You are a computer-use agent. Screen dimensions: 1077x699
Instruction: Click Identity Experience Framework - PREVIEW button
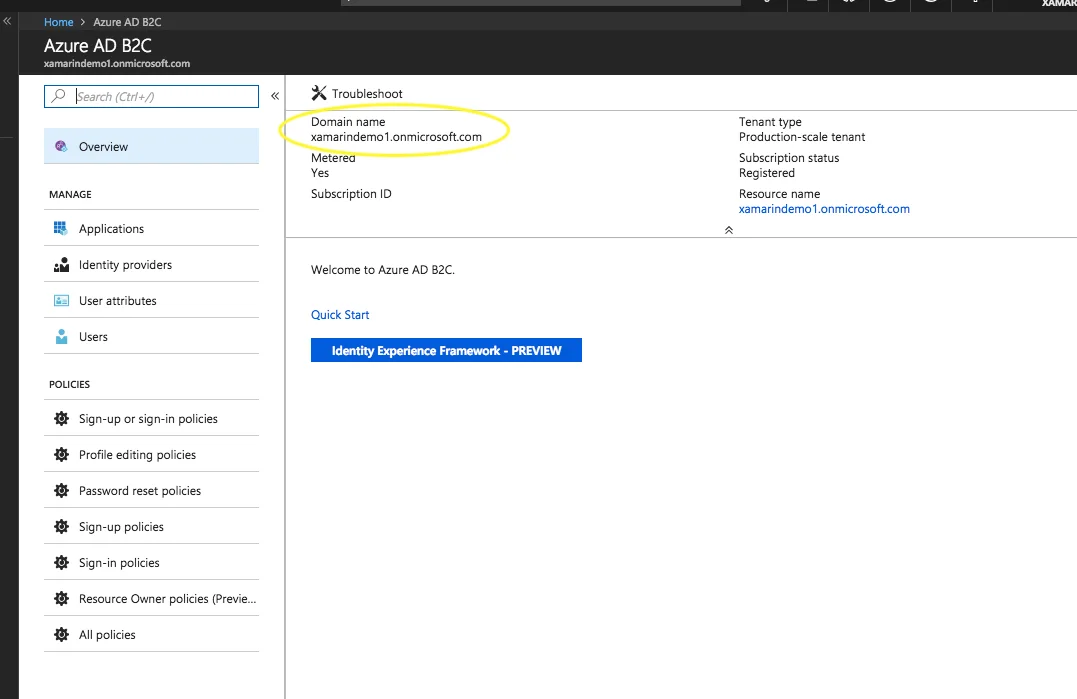[446, 350]
